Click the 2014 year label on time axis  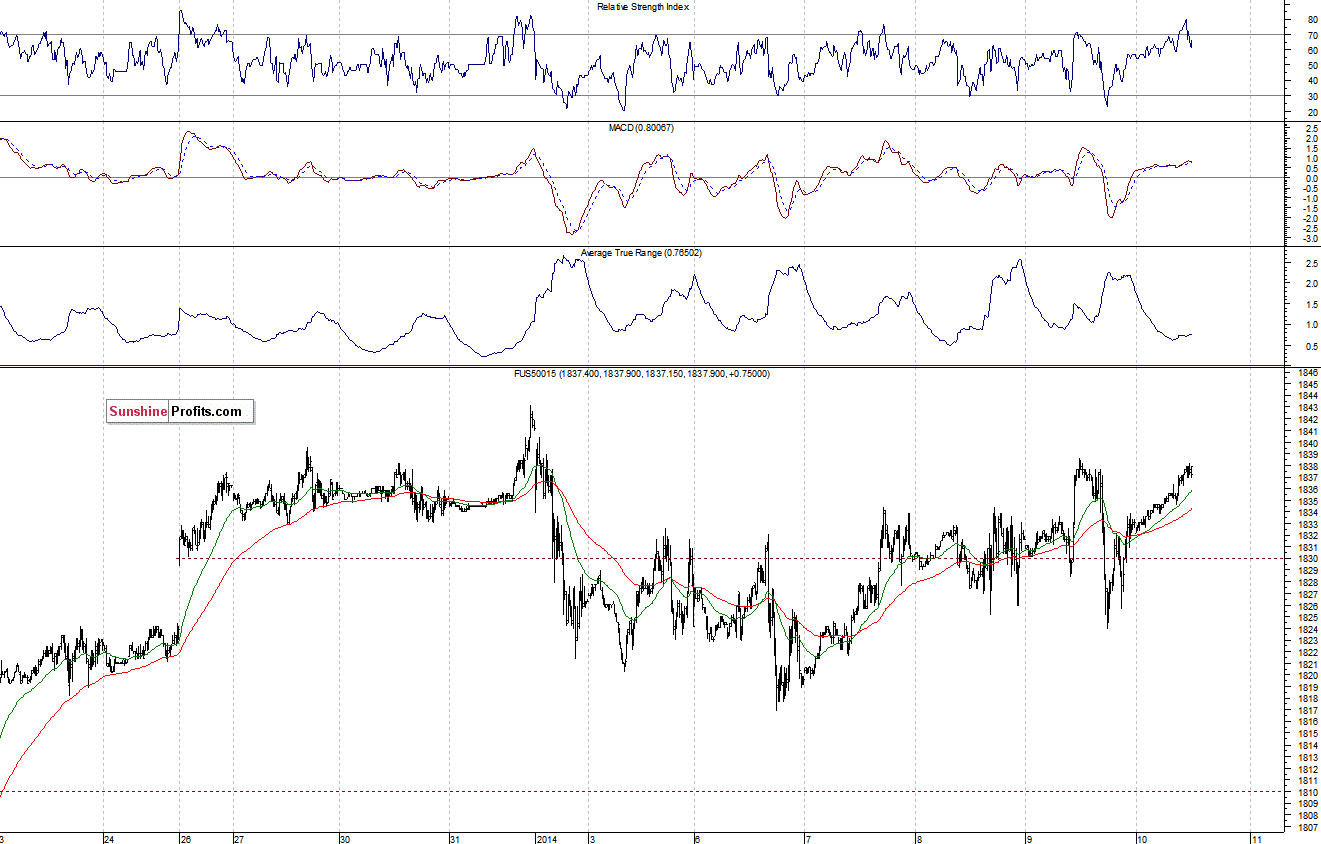point(547,839)
